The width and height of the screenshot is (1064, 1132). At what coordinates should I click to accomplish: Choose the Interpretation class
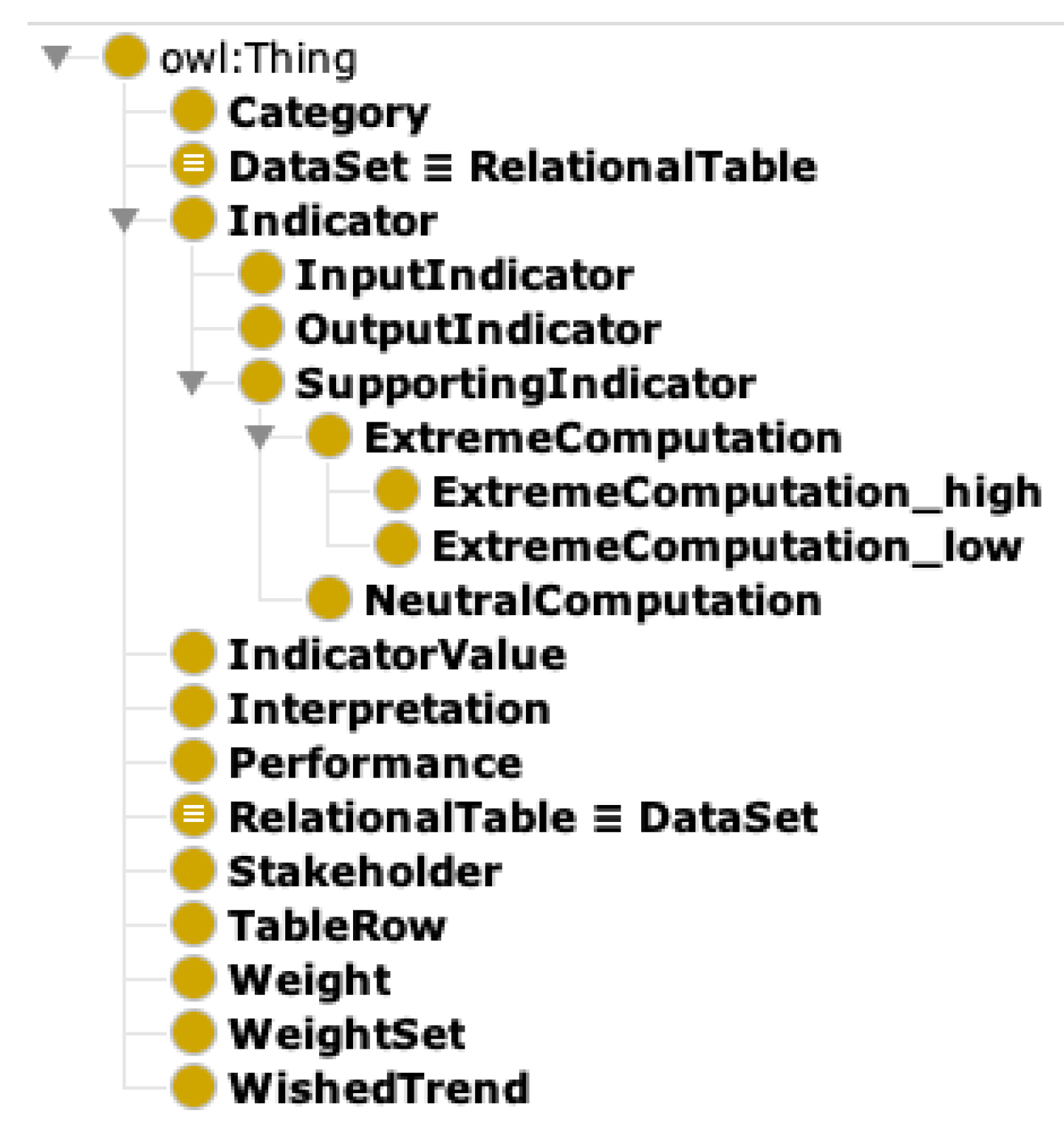(389, 708)
